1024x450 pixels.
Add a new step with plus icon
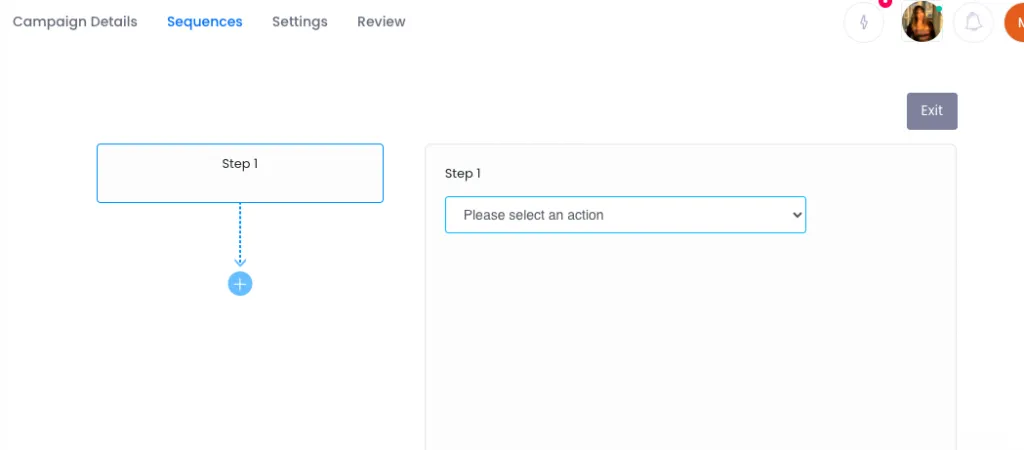(x=240, y=283)
